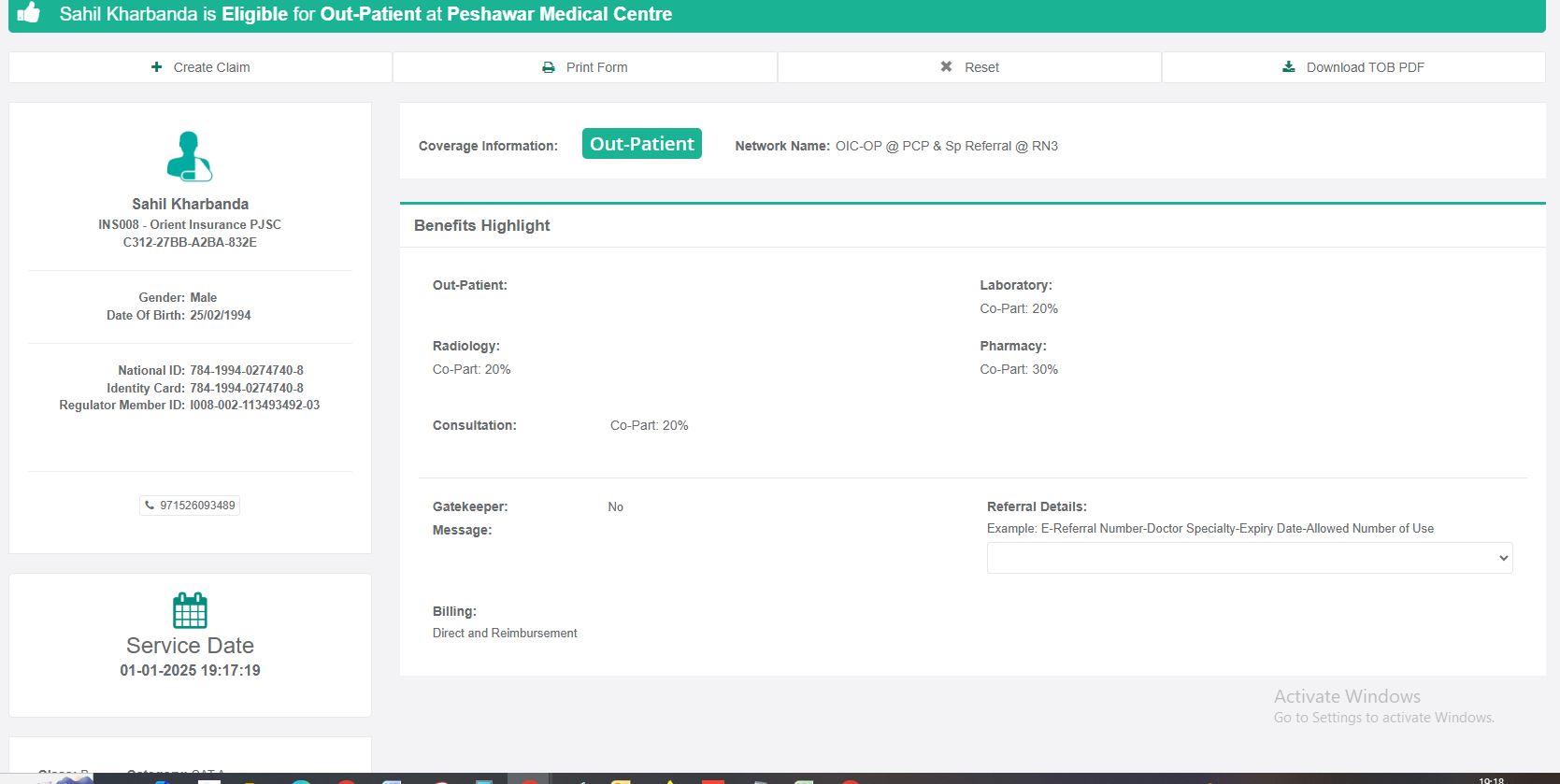Open Print Form
Viewport: 1560px width, 784px height.
pyautogui.click(x=585, y=67)
